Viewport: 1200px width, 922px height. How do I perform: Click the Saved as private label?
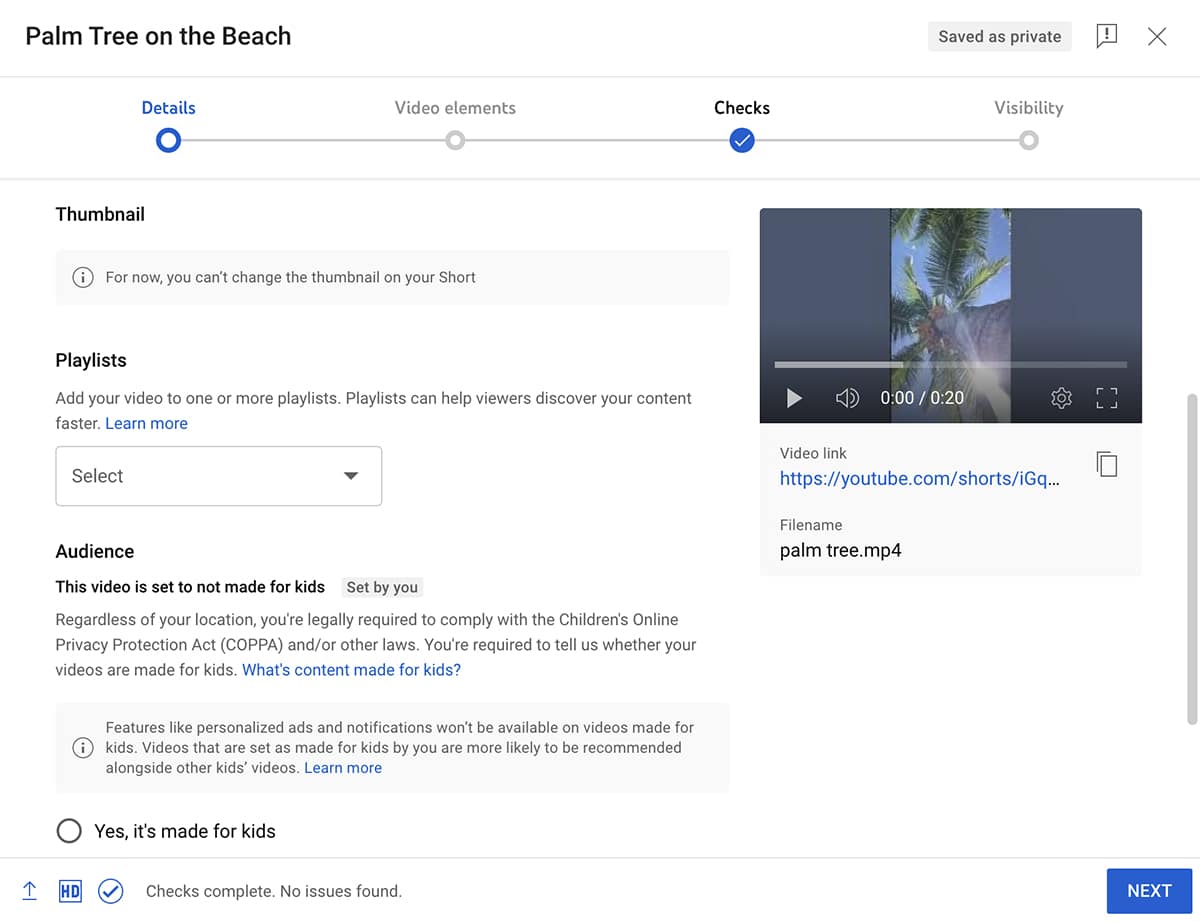point(999,36)
